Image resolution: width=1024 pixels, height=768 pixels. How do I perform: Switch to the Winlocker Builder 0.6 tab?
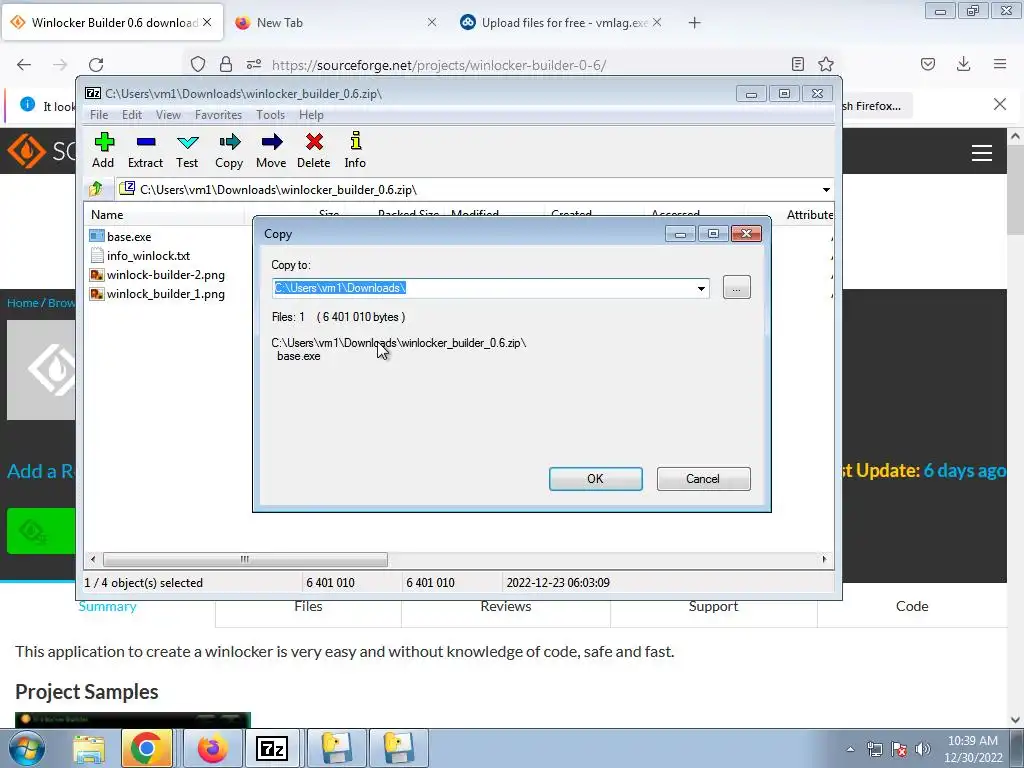tap(112, 23)
